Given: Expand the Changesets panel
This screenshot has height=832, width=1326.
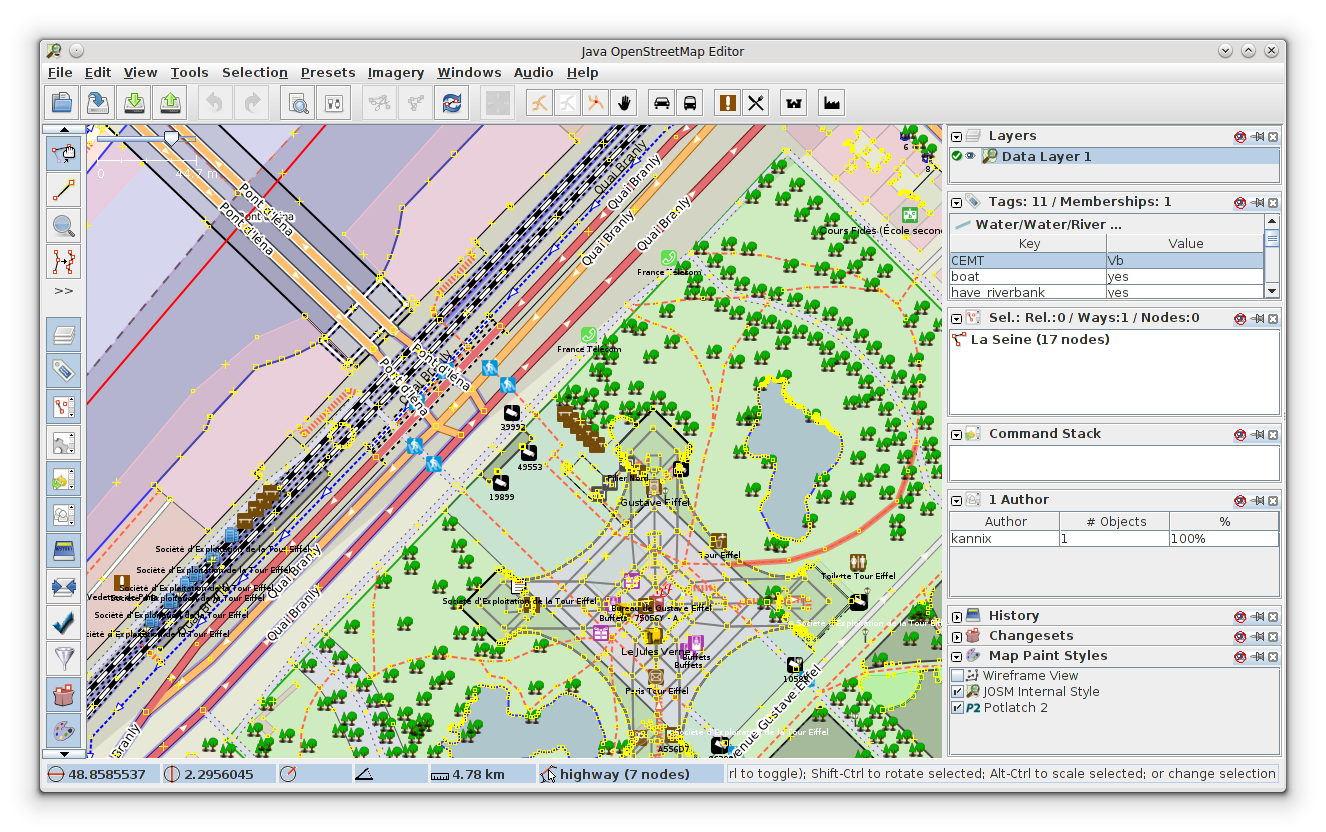Looking at the screenshot, I should tap(957, 636).
